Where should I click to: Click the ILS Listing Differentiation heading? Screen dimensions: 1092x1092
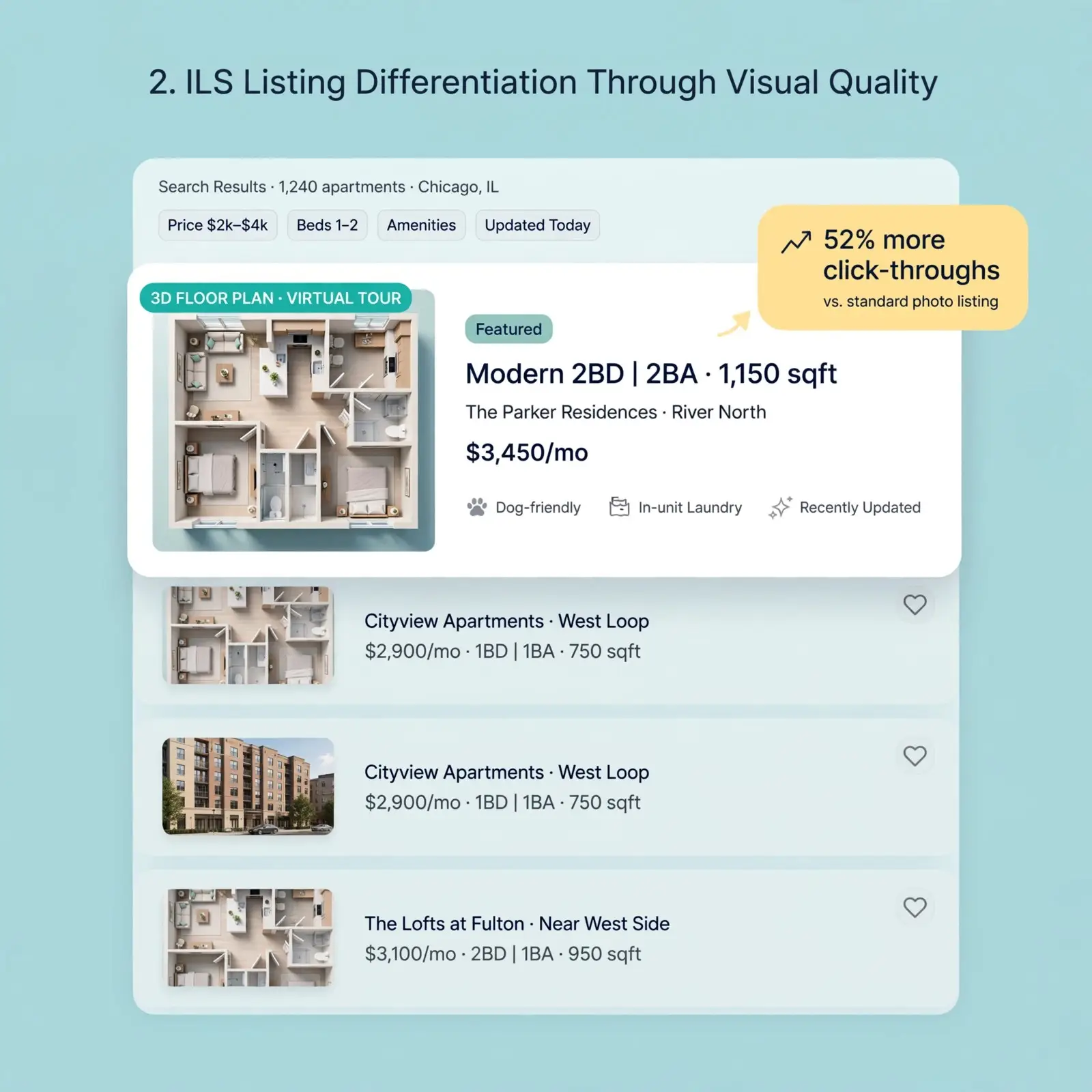click(x=543, y=83)
